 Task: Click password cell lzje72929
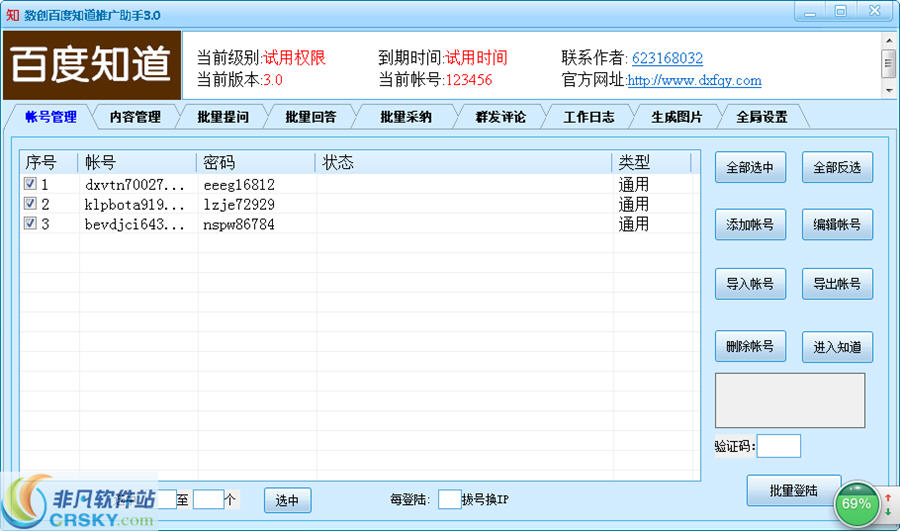coord(239,204)
